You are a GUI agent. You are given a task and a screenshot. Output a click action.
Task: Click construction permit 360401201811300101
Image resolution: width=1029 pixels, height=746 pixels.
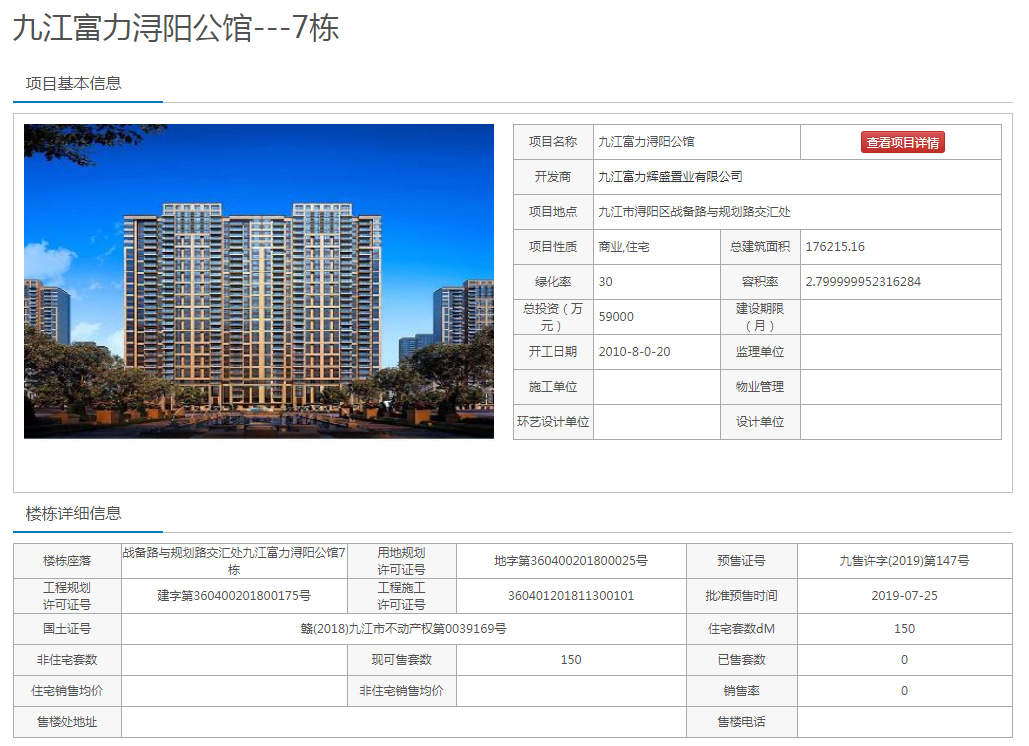tap(571, 596)
